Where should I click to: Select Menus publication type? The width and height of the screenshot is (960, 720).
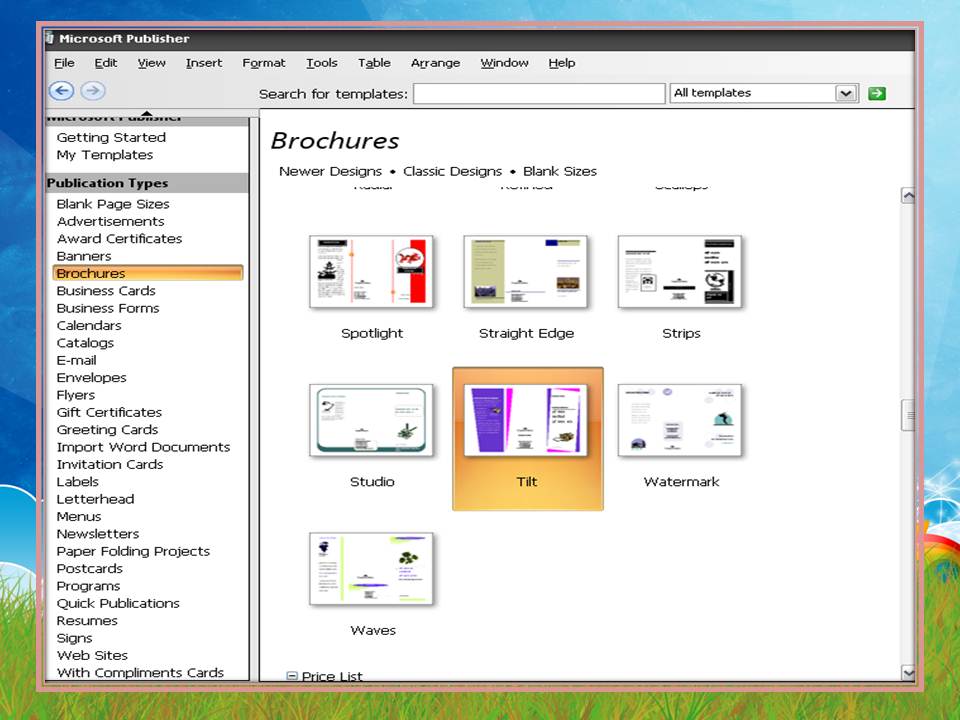[x=78, y=517]
